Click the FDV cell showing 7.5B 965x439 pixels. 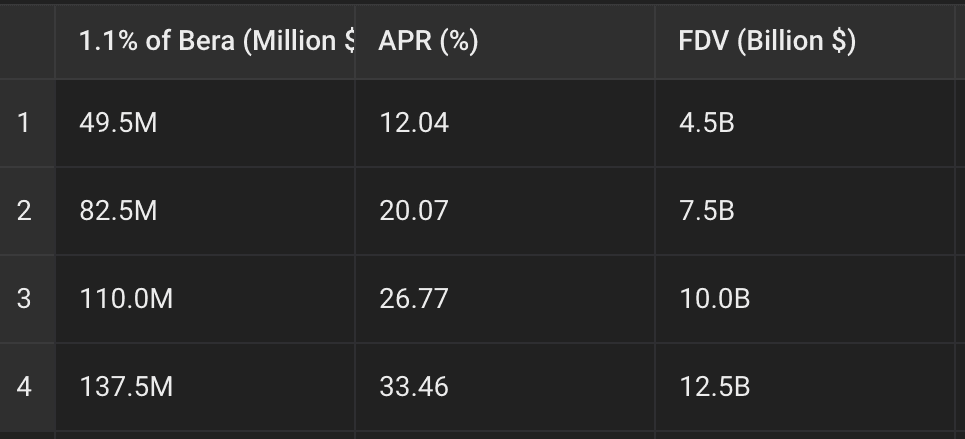point(804,211)
